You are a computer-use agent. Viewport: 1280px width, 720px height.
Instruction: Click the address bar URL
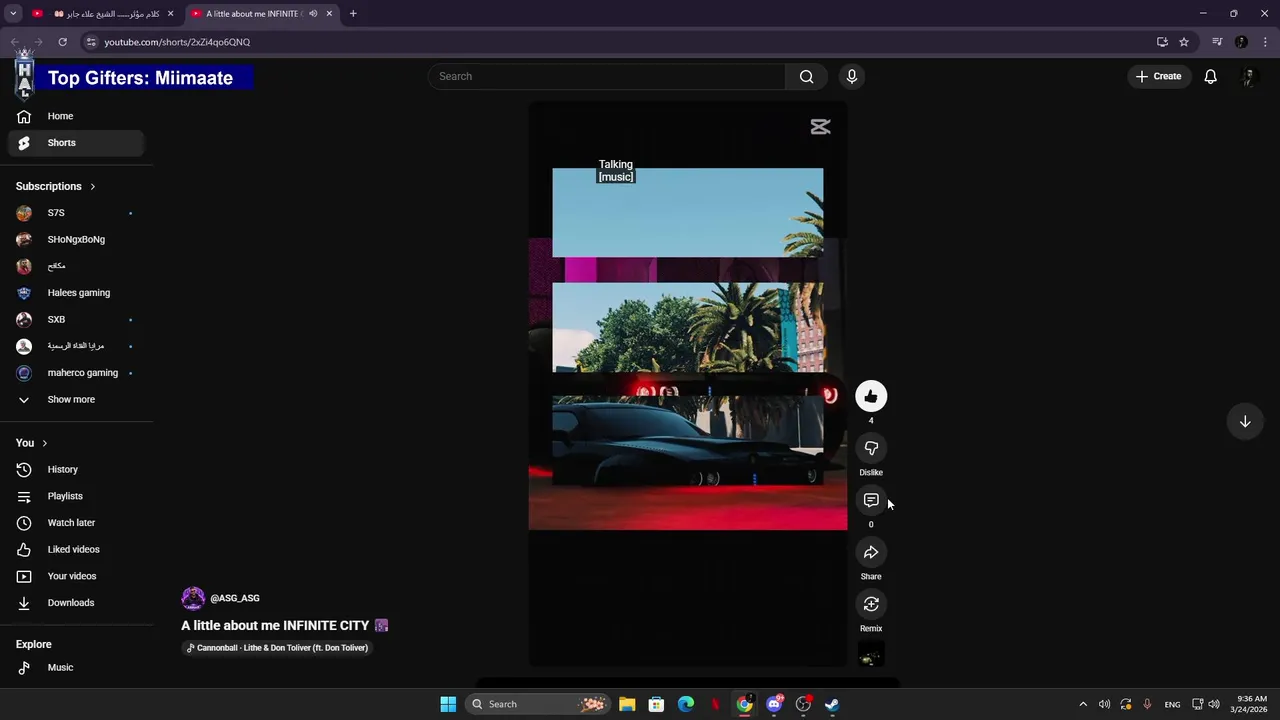pos(177,42)
